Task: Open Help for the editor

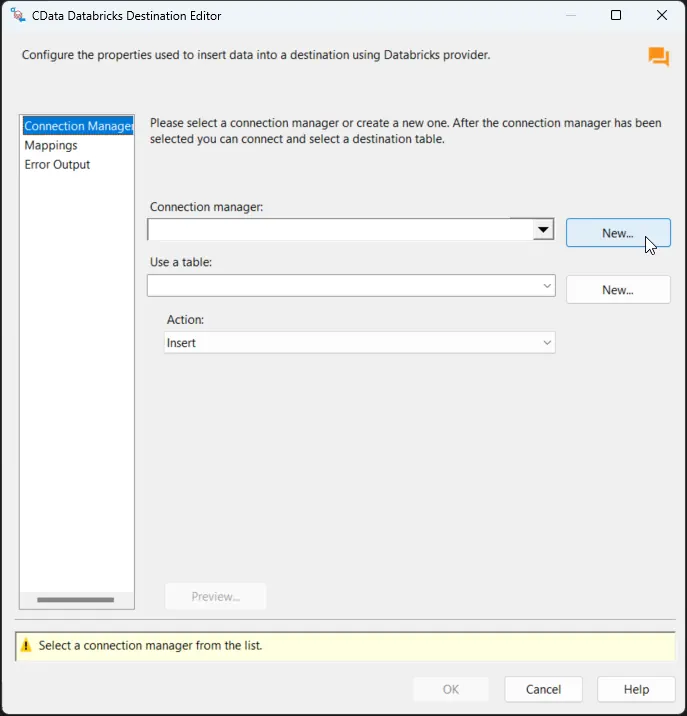Action: pyautogui.click(x=636, y=689)
